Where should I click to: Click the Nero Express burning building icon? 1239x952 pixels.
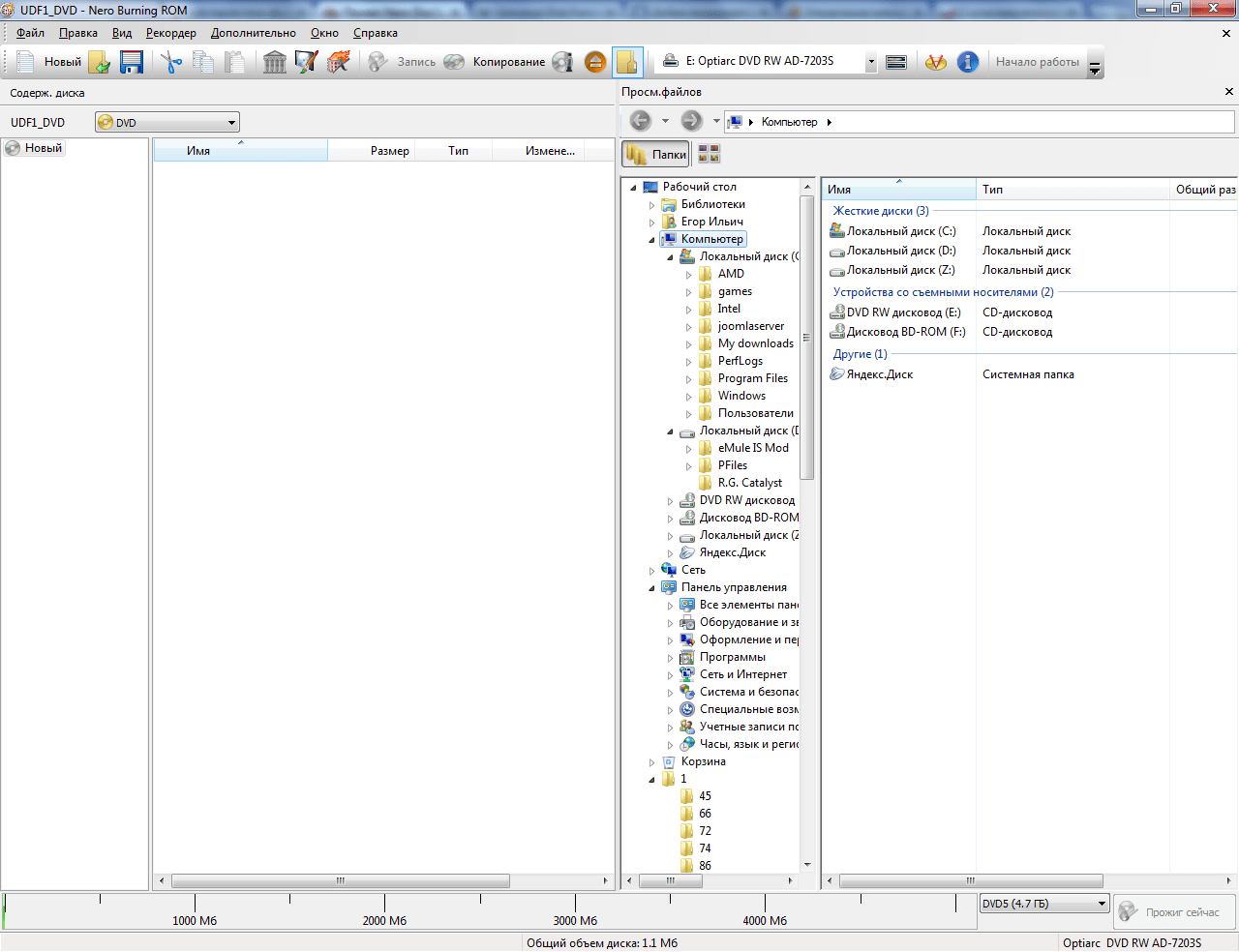coord(275,62)
